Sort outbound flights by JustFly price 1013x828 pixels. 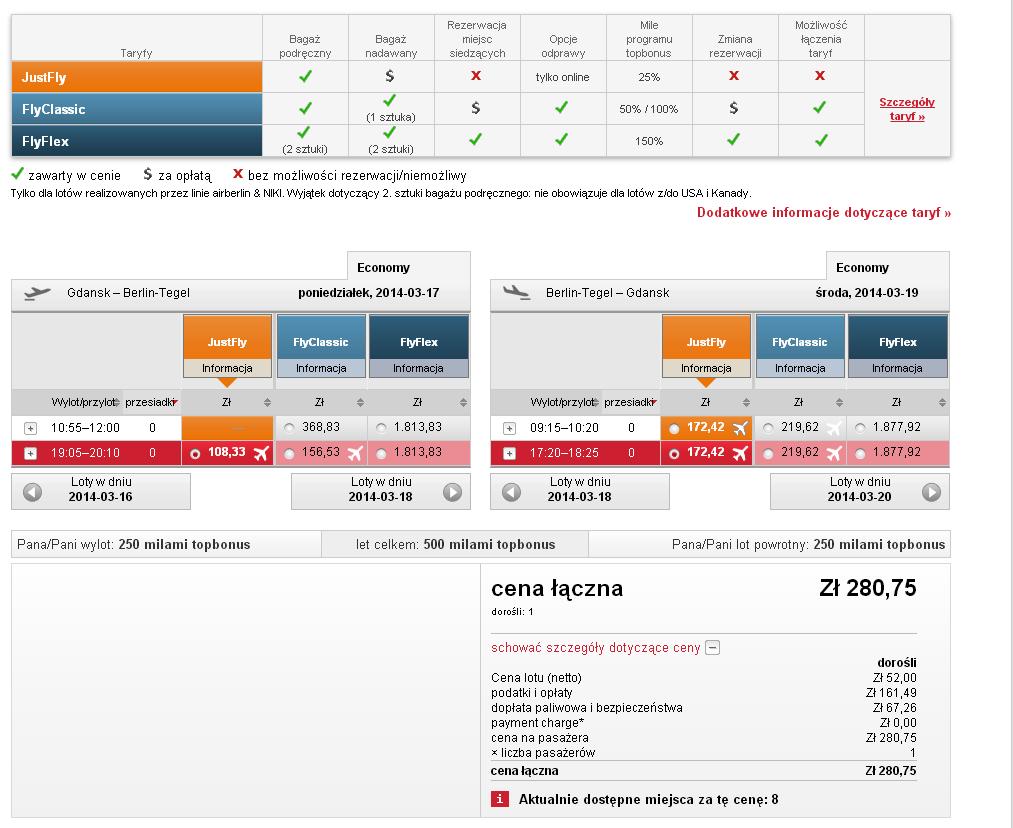(267, 402)
